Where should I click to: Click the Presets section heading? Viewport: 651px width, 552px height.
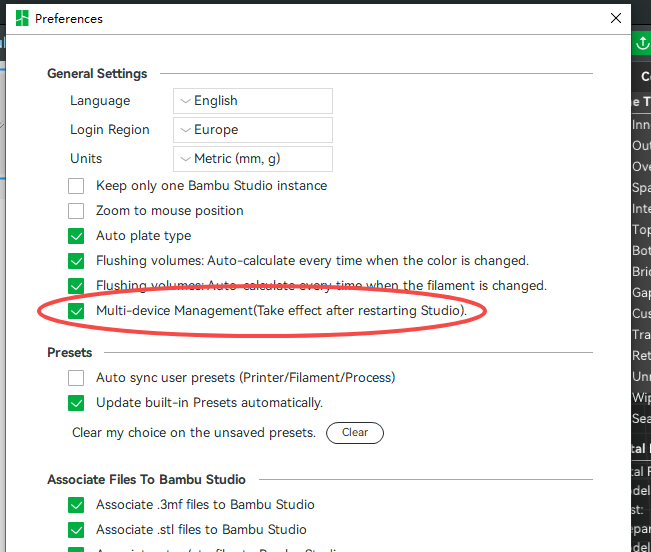coord(70,352)
